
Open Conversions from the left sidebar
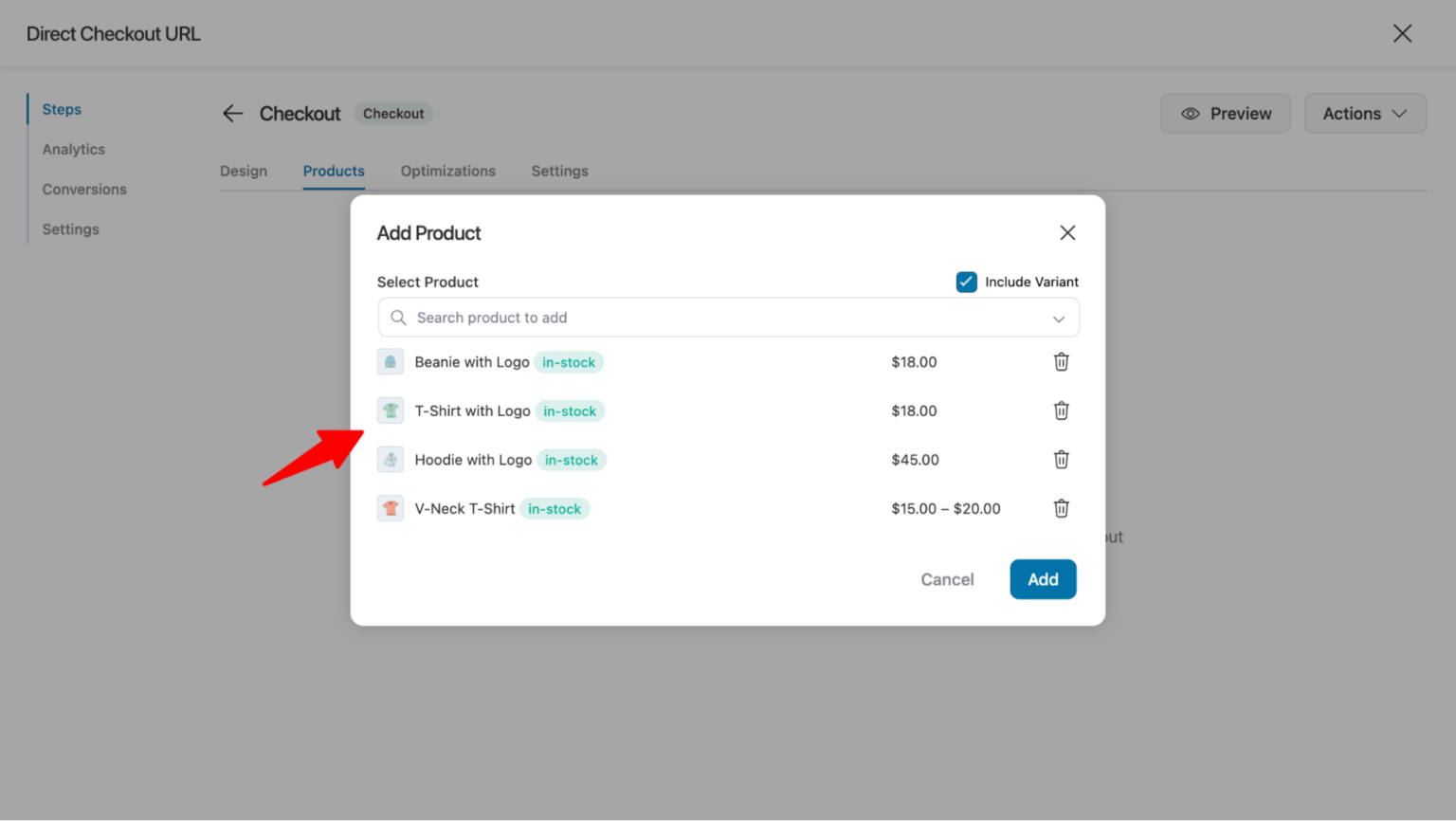click(84, 189)
